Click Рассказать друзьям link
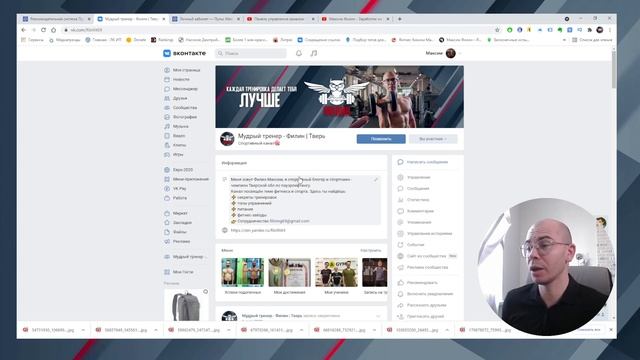 (x=422, y=305)
